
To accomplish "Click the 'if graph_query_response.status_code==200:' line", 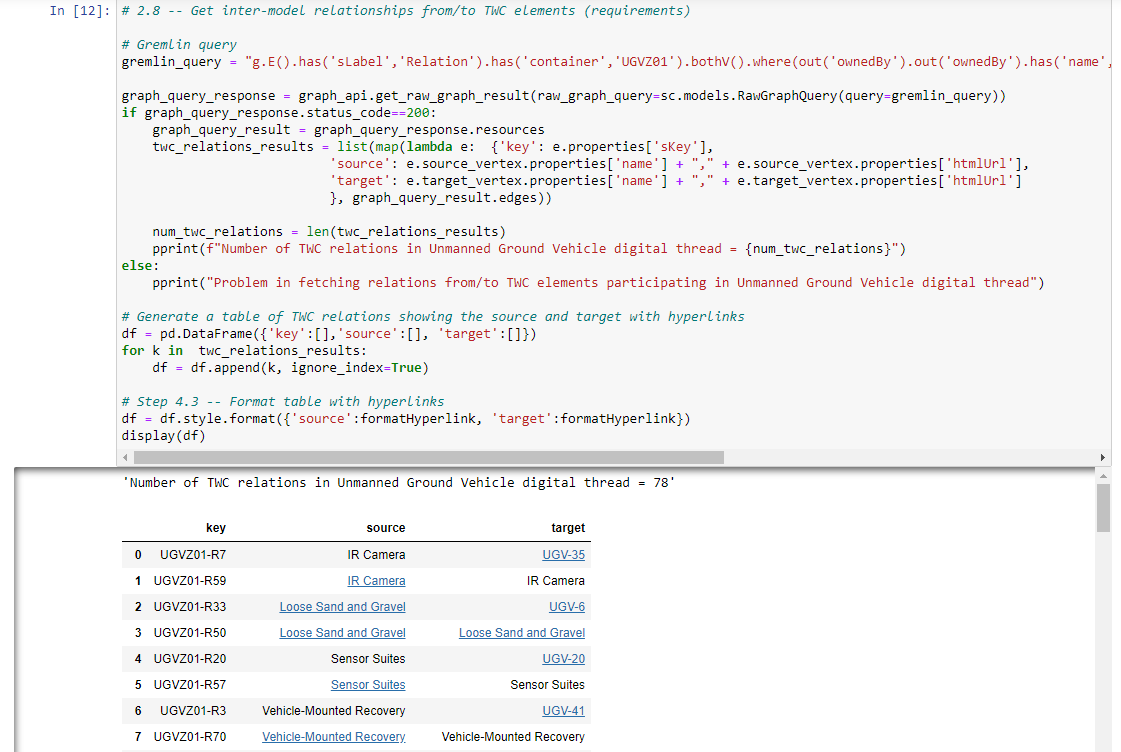I will tap(279, 112).
